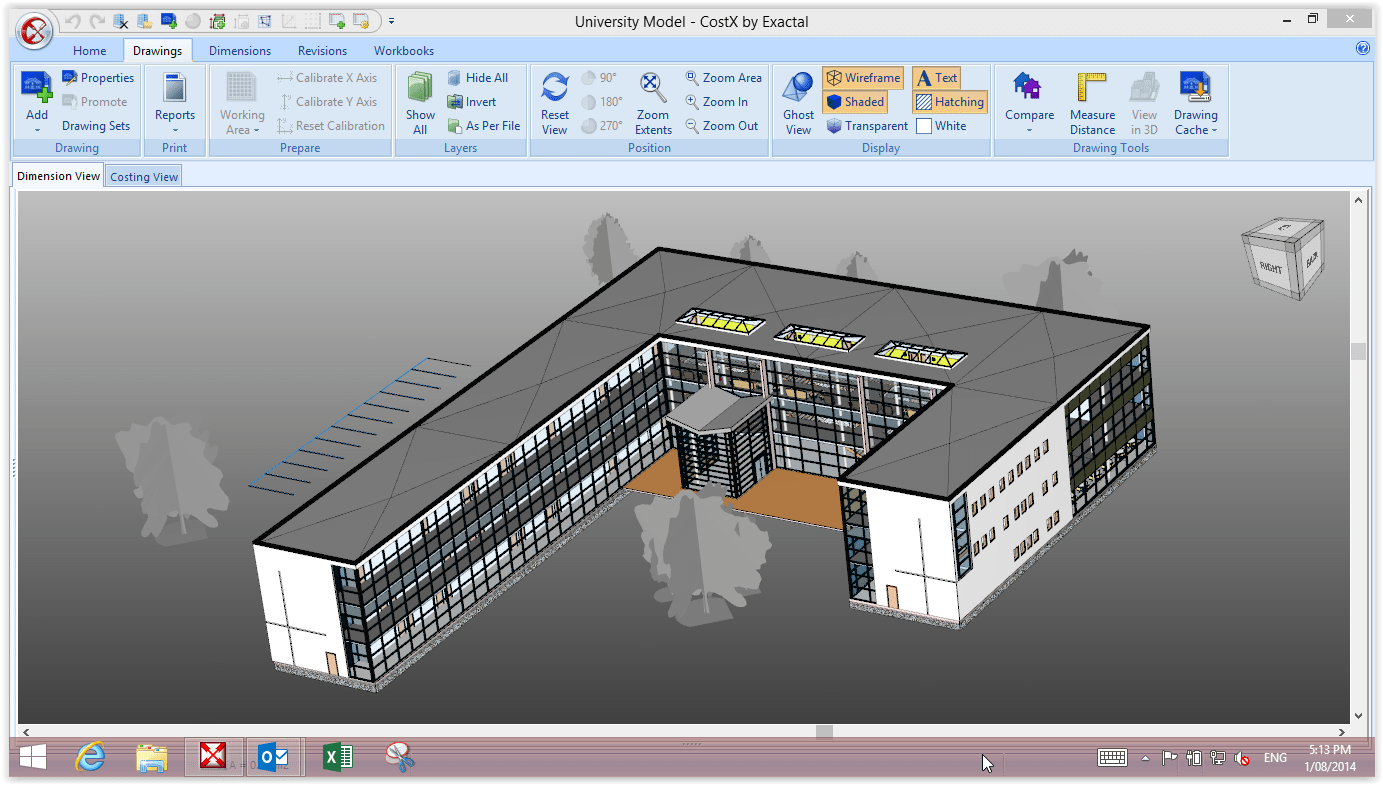Click the Reports icon
1383x785 pixels.
175,88
